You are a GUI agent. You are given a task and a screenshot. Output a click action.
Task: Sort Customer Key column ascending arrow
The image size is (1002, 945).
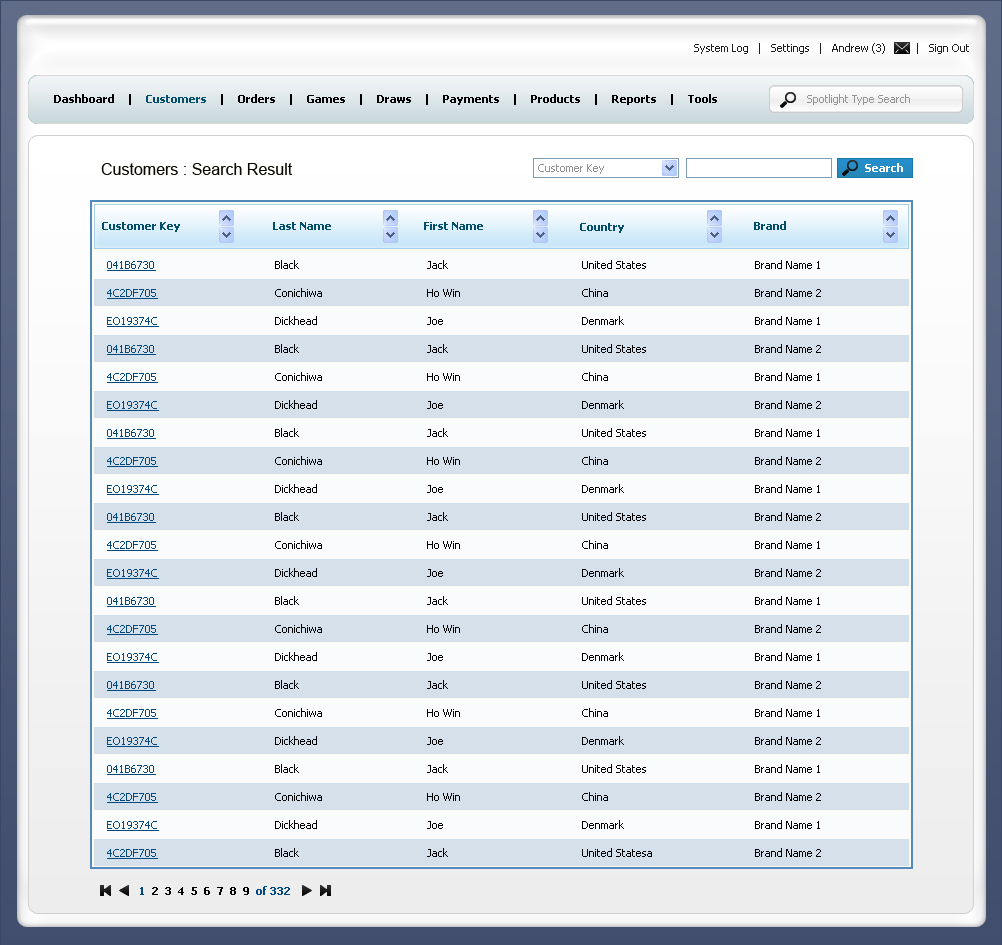point(226,218)
